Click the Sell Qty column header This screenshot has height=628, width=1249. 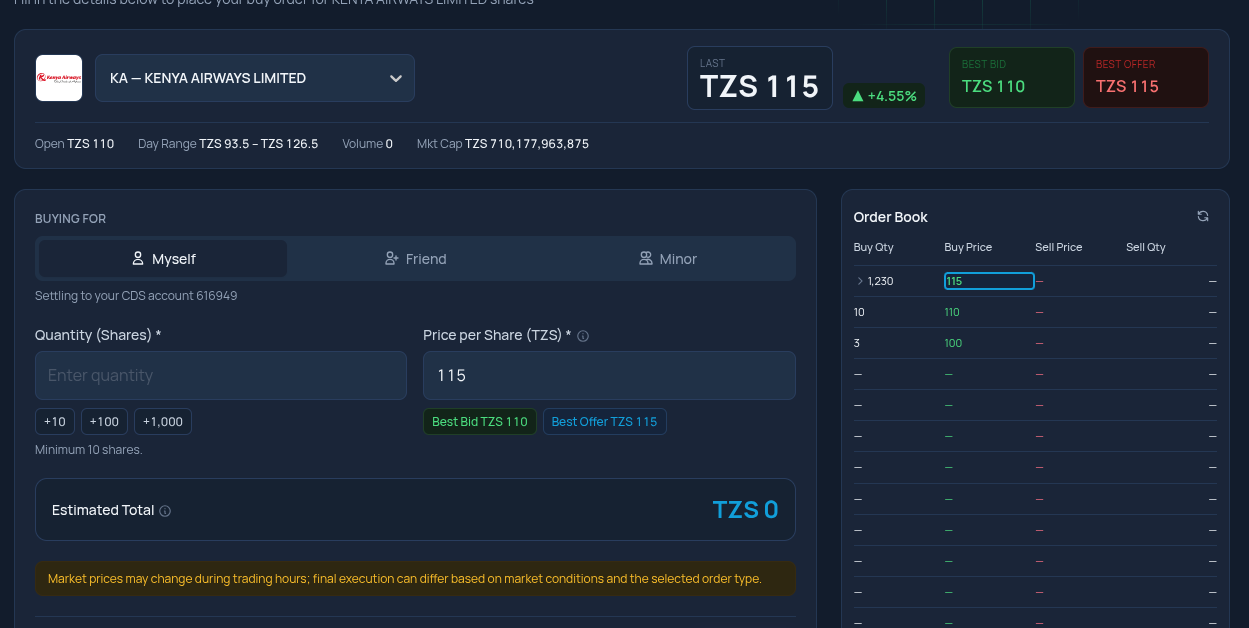pos(1146,247)
